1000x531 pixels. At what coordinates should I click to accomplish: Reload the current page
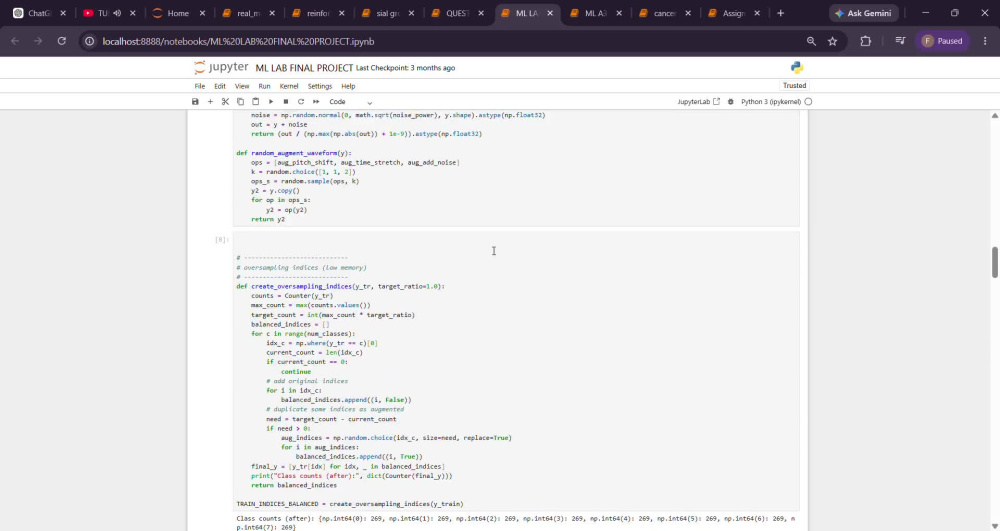62,41
